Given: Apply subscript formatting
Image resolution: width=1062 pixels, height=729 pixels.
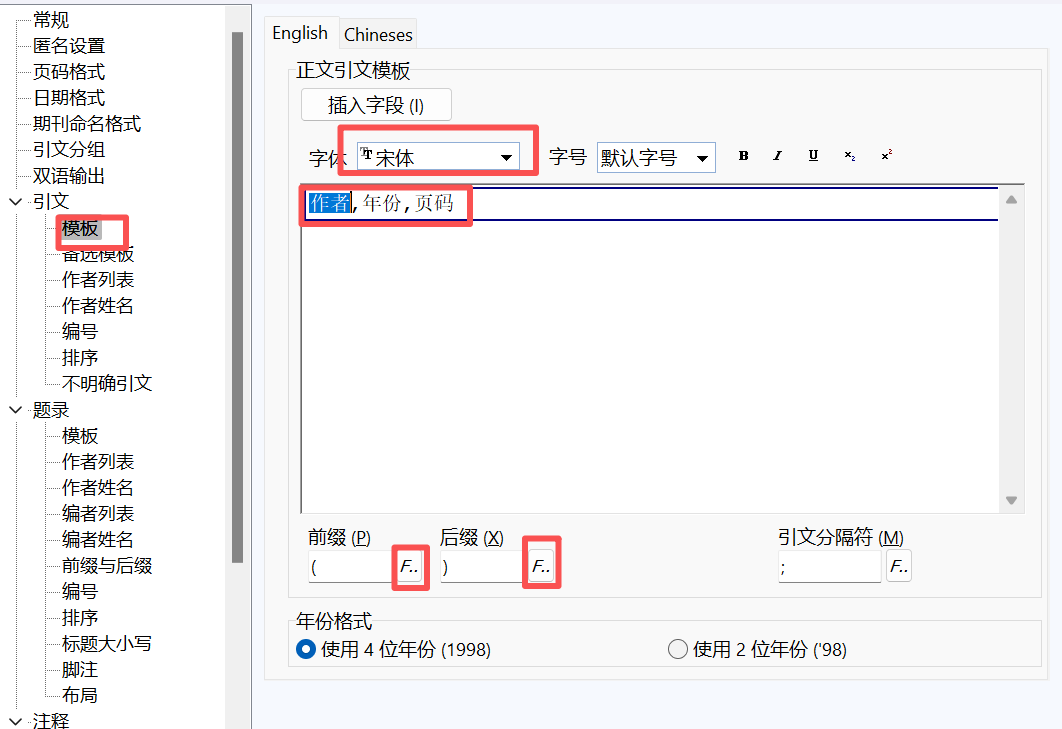Looking at the screenshot, I should tap(849, 156).
